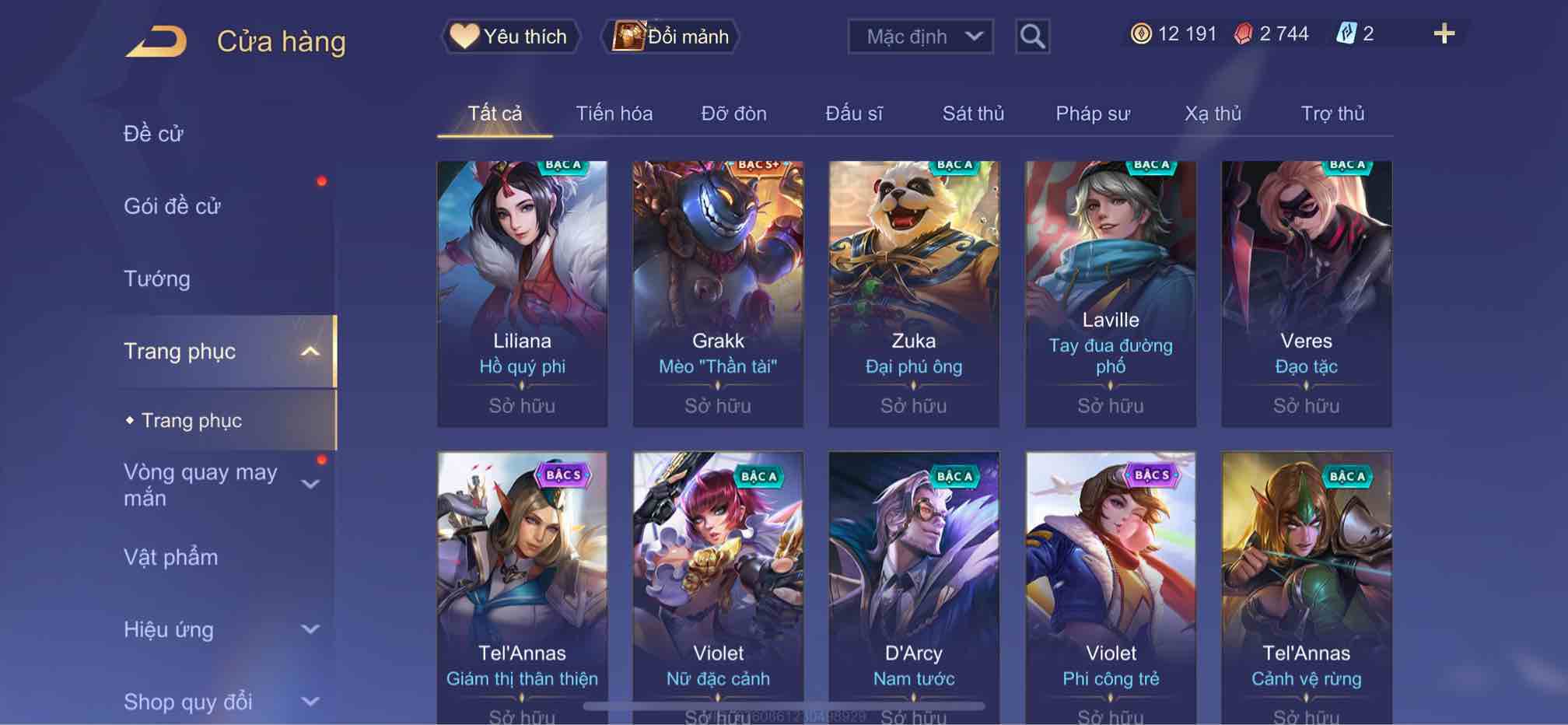Viewport: 1568px width, 725px height.
Task: Click the red ruby currency icon
Action: [1243, 33]
